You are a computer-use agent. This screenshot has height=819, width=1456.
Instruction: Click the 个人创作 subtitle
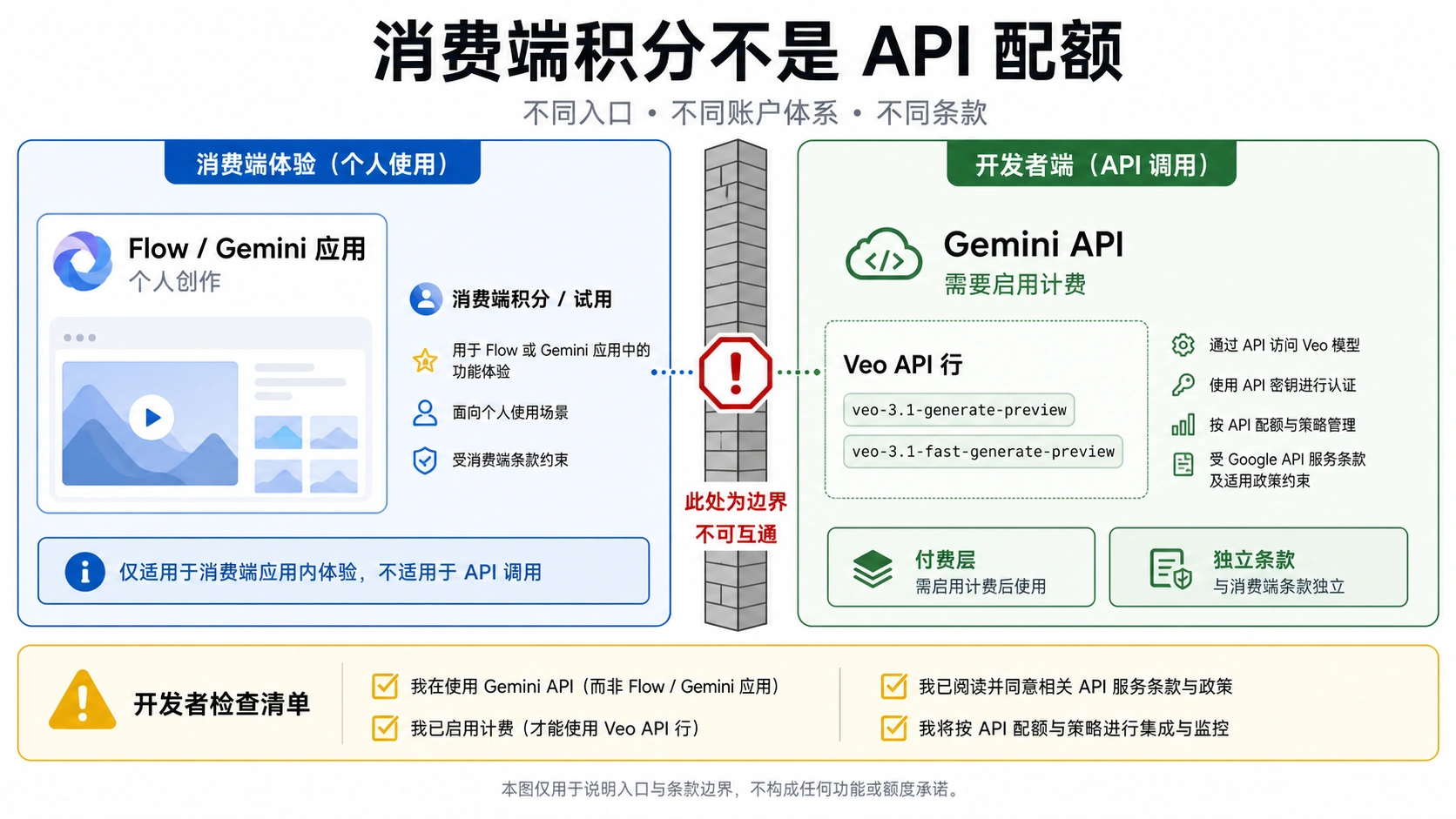tap(175, 282)
